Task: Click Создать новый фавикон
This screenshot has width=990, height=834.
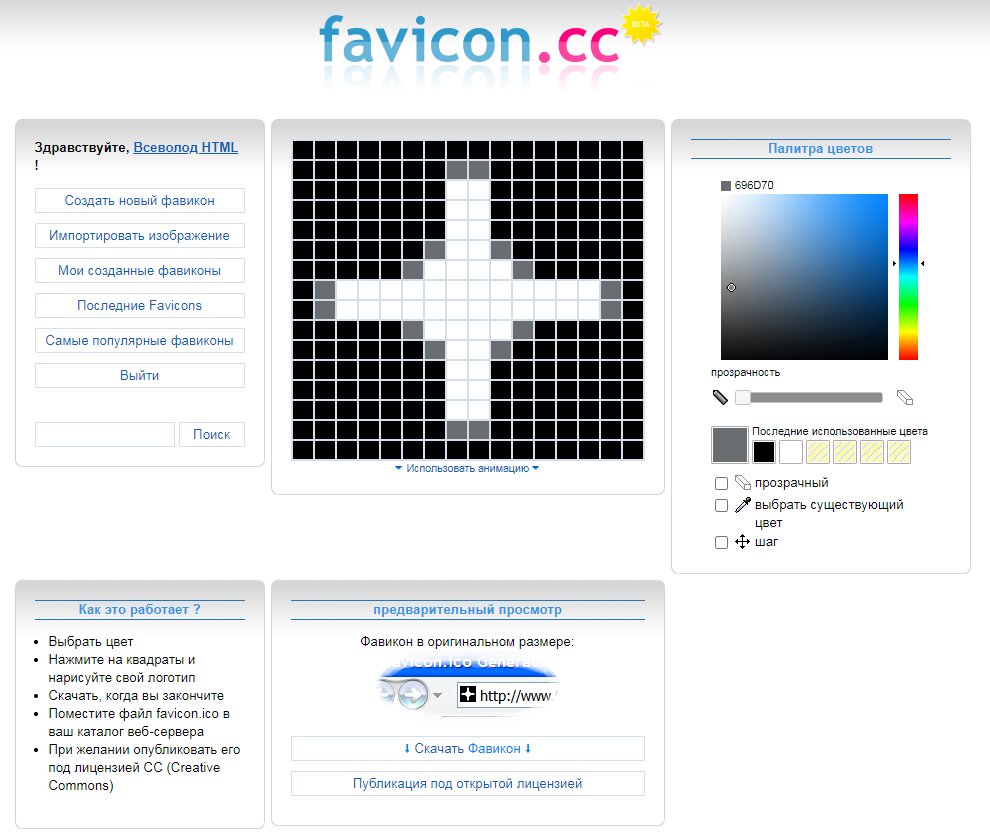Action: pos(140,200)
